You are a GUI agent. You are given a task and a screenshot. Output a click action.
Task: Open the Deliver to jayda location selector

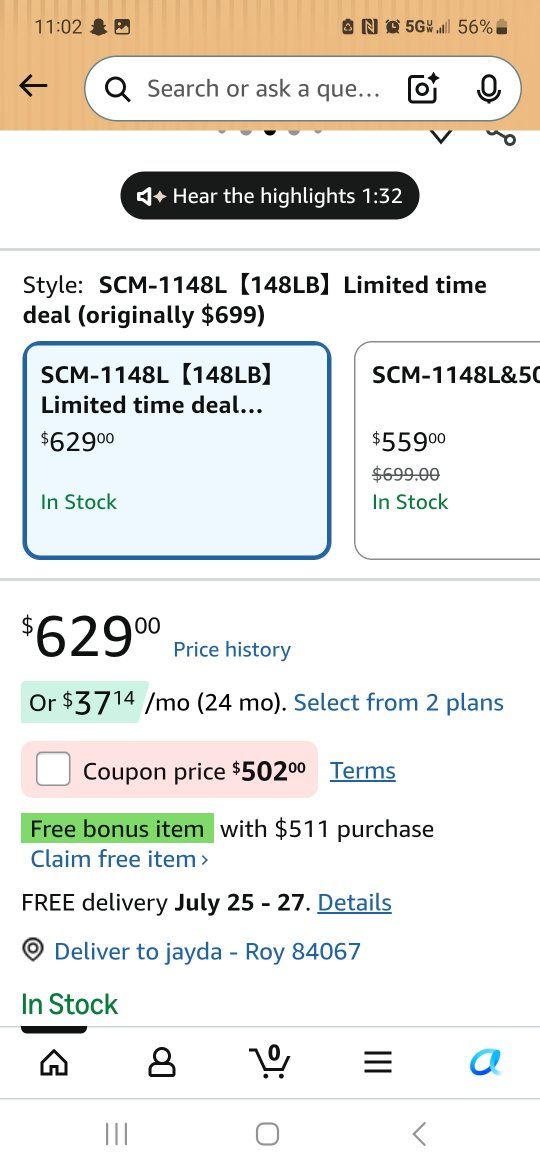[x=191, y=951]
